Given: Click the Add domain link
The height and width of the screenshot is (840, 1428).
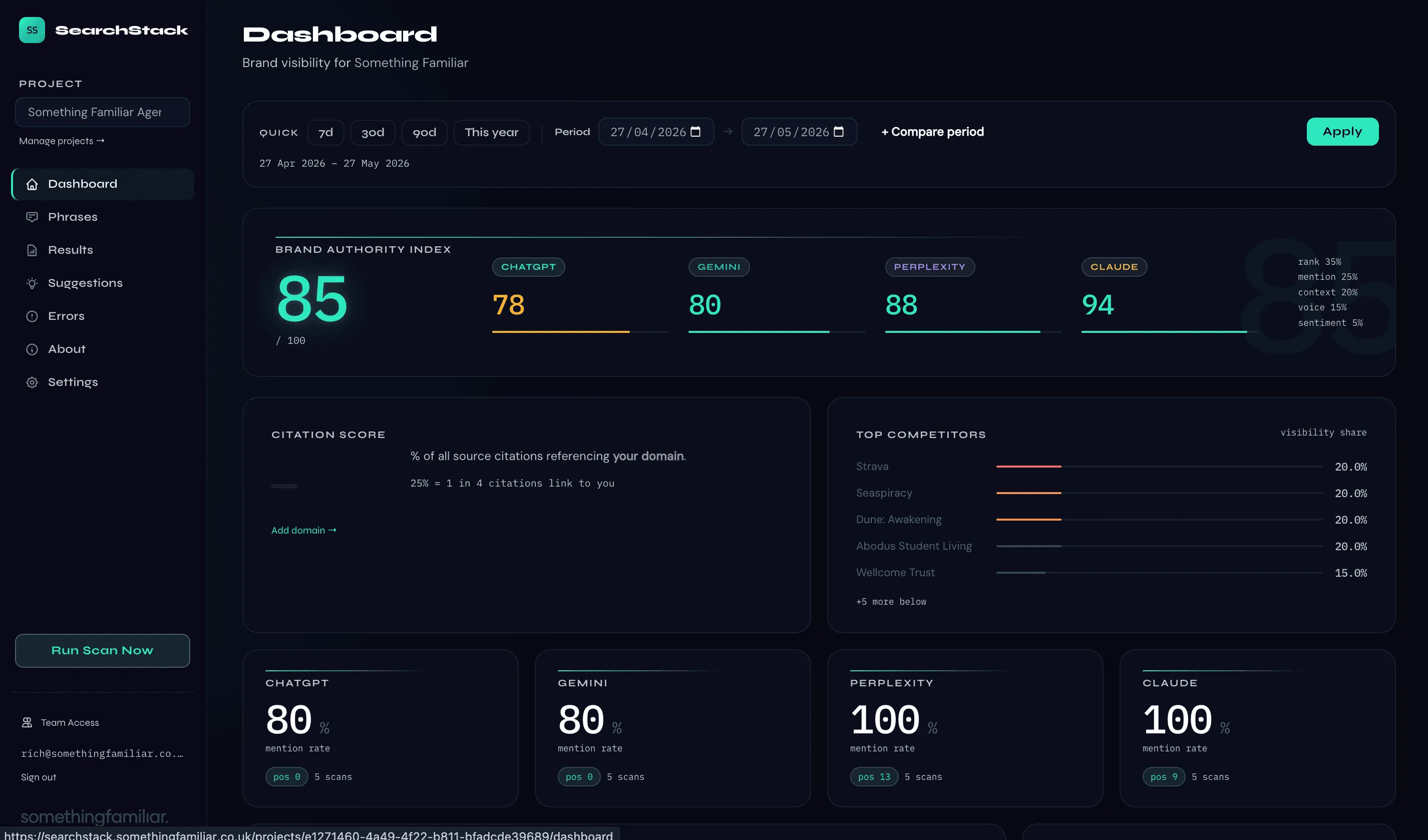Looking at the screenshot, I should point(304,530).
